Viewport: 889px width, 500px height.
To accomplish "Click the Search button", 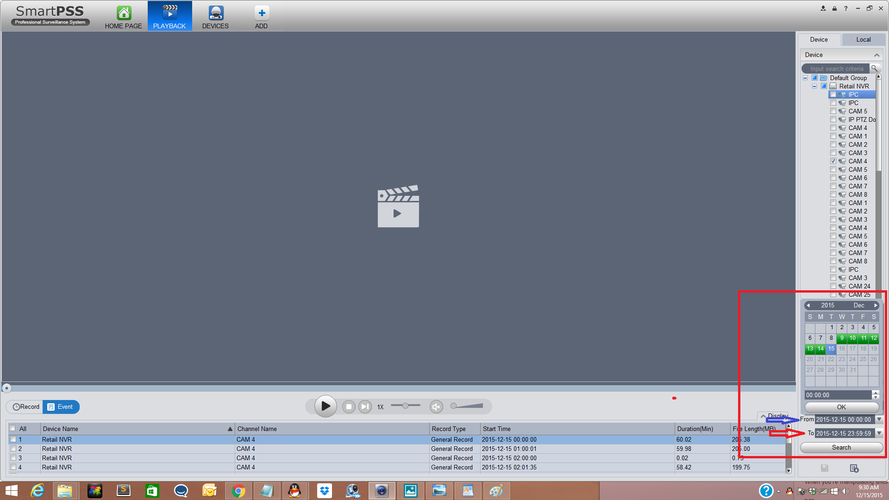I will coord(841,447).
